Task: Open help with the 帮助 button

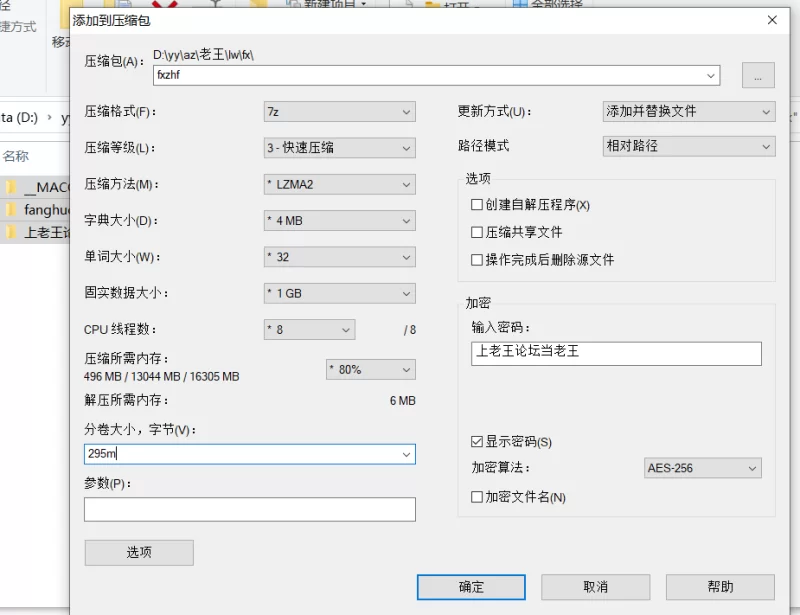Action: (720, 587)
